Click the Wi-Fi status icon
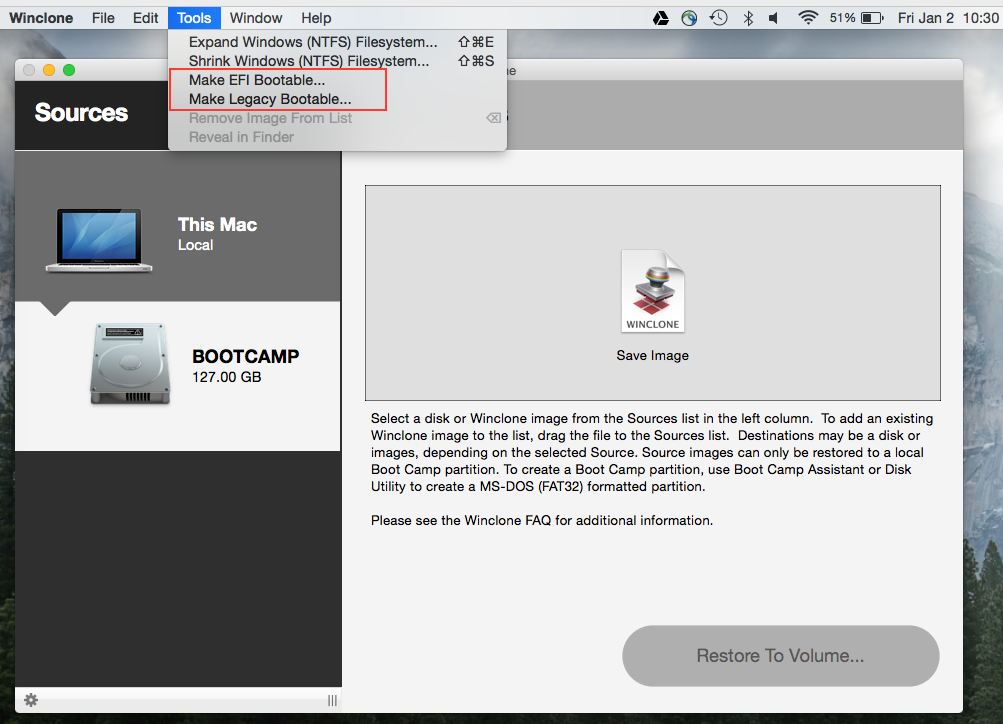 808,18
